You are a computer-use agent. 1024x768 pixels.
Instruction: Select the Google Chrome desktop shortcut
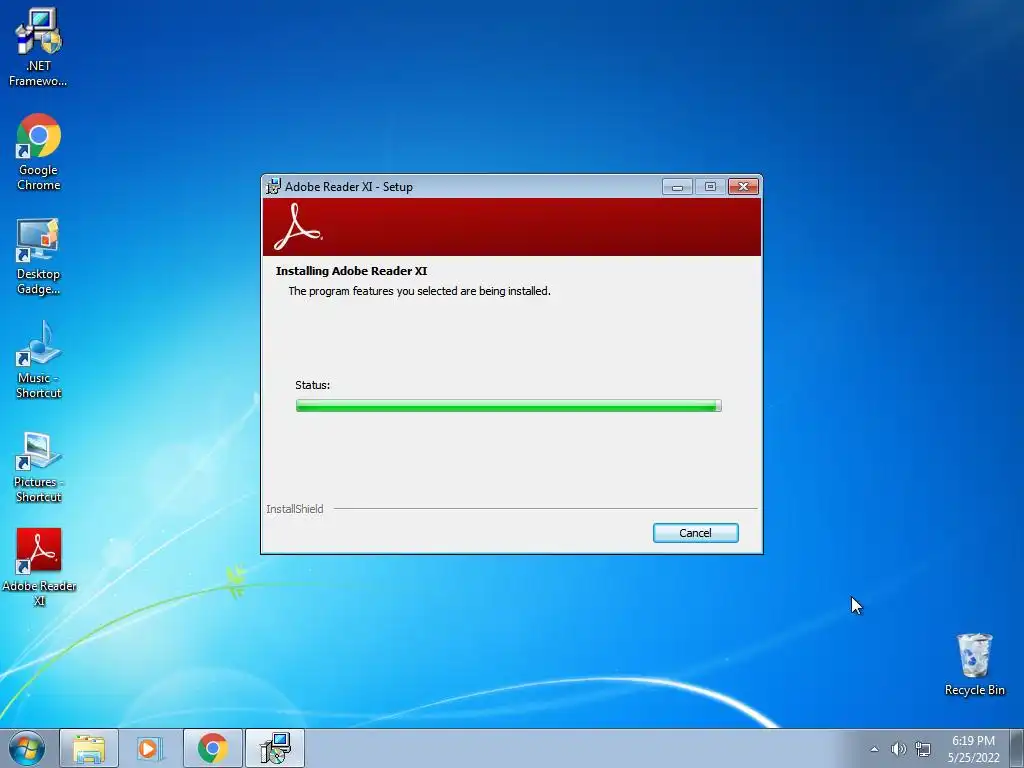pyautogui.click(x=39, y=152)
